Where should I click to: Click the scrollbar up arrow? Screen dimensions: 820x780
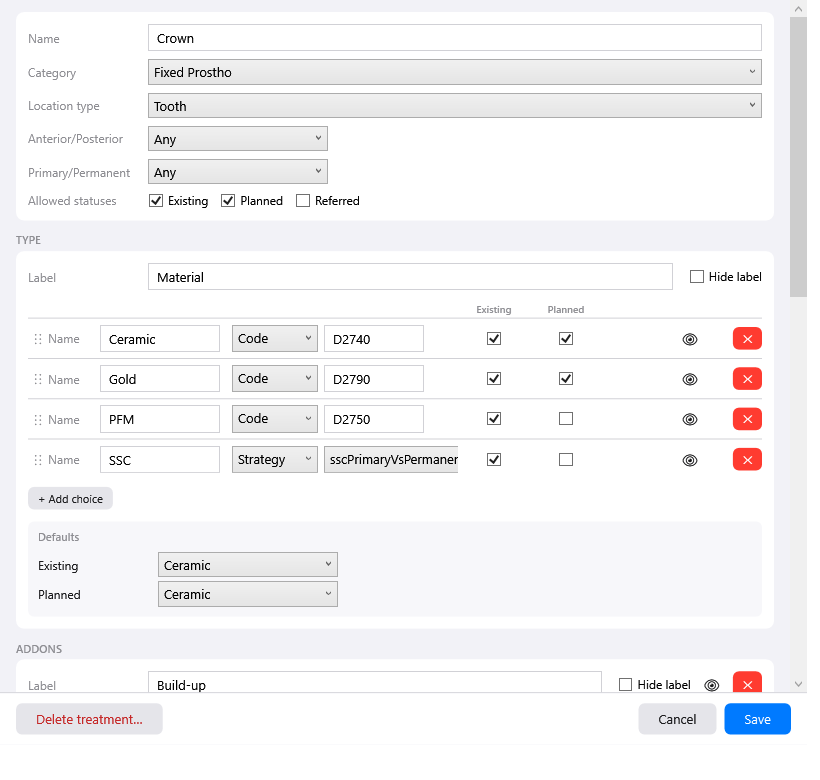tap(799, 8)
